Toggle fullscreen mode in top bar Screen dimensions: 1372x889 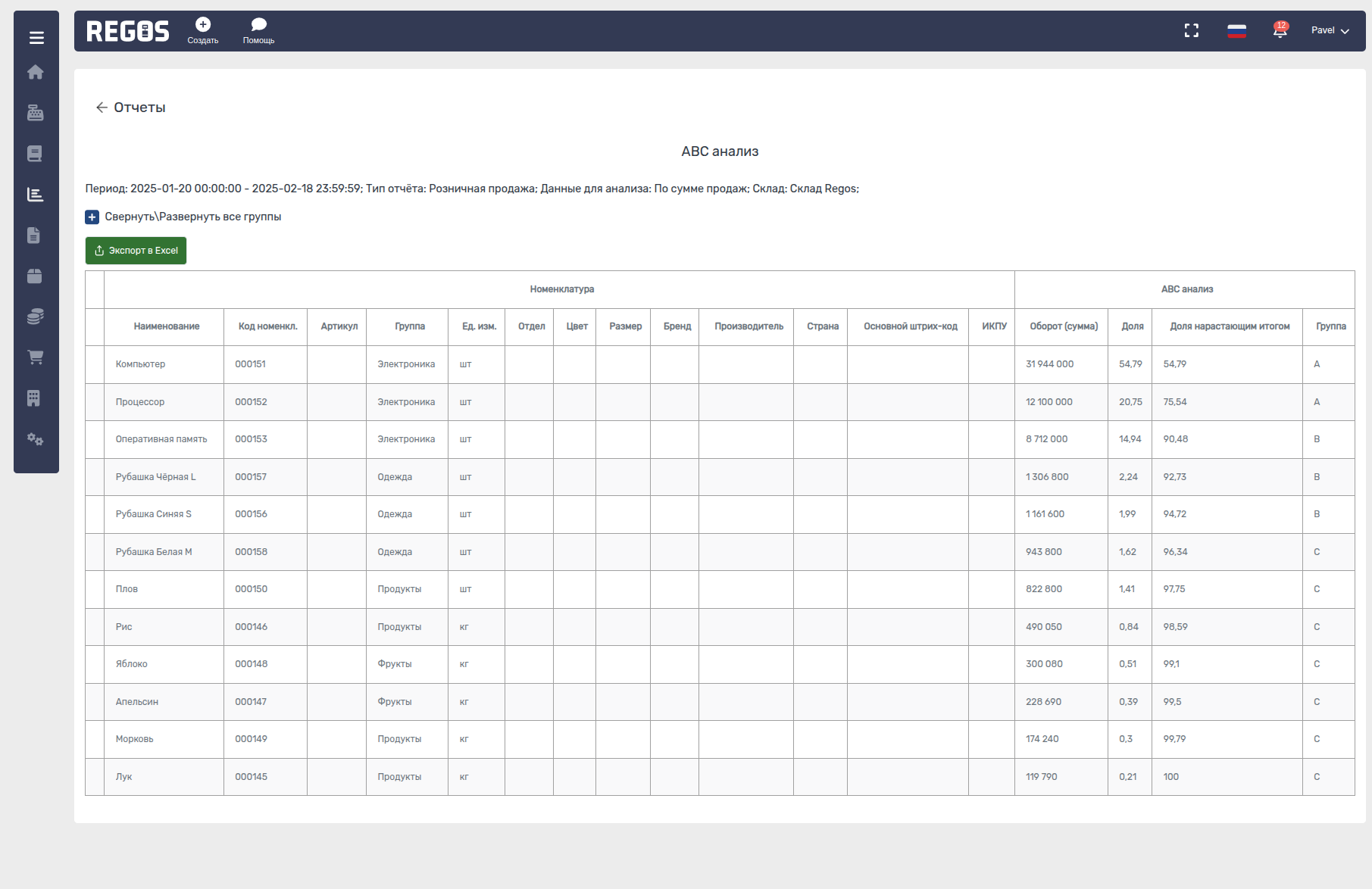pyautogui.click(x=1192, y=31)
